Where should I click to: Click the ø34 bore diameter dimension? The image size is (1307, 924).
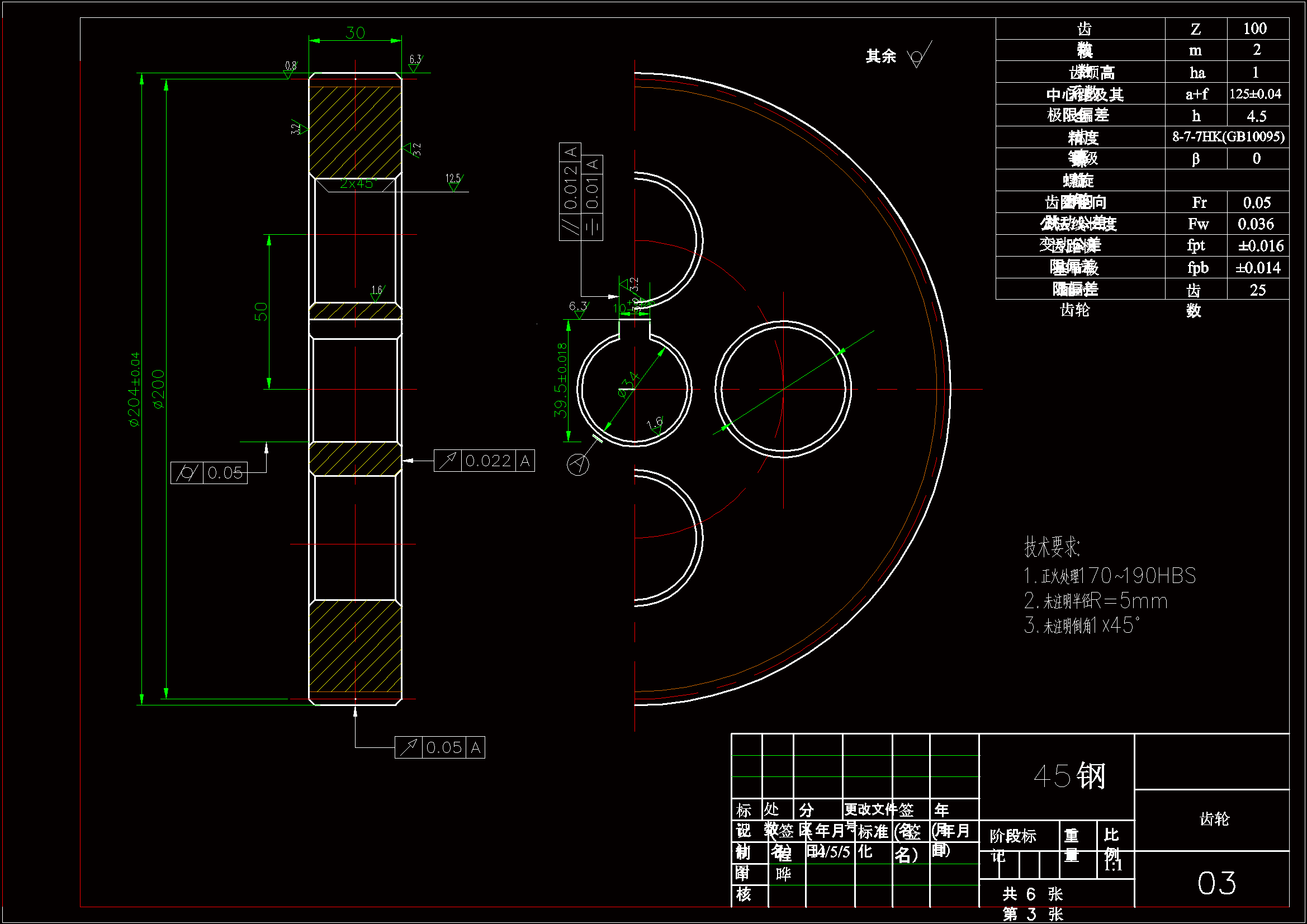[629, 384]
